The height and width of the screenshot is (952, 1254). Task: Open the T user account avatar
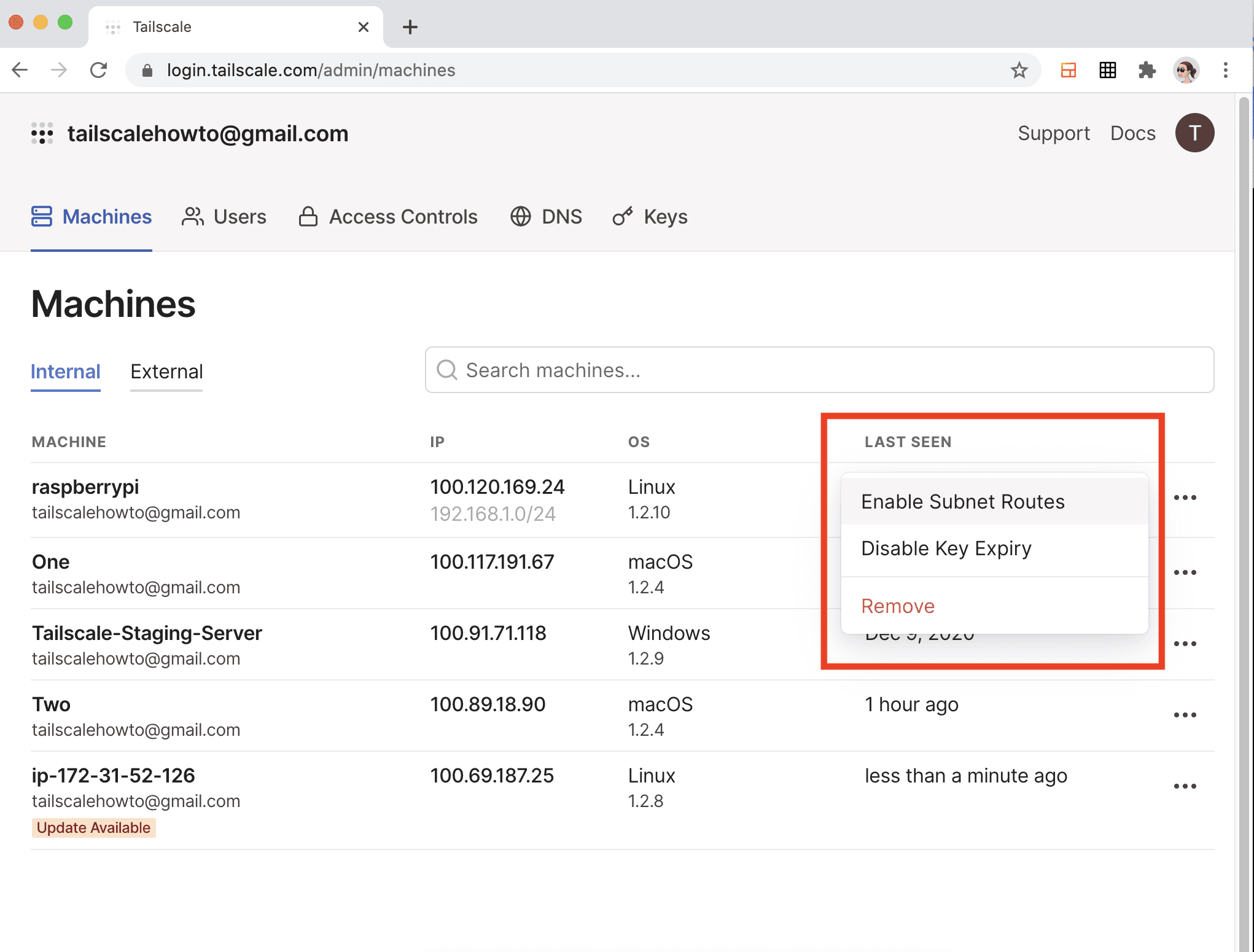click(1194, 133)
